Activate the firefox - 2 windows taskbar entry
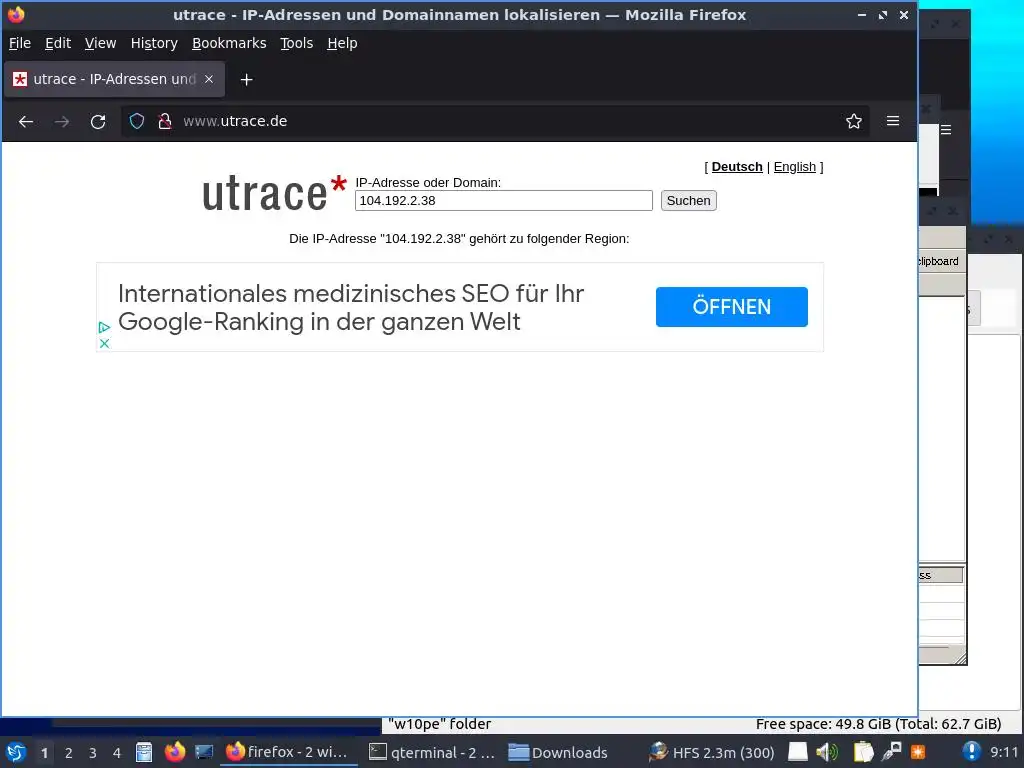This screenshot has width=1024, height=768. click(288, 752)
